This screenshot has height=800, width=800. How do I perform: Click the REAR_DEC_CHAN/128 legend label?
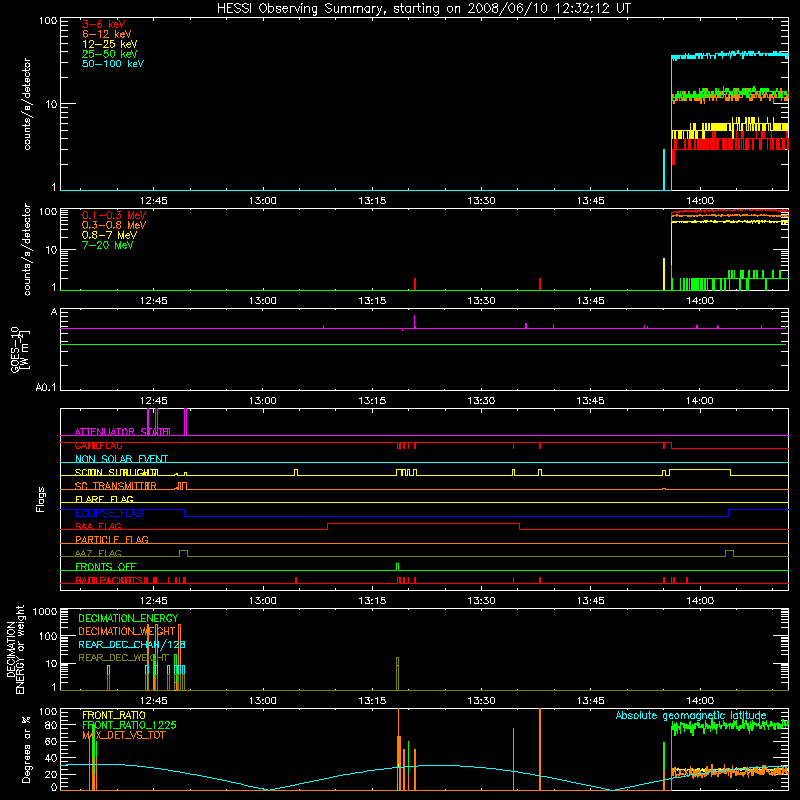132,644
